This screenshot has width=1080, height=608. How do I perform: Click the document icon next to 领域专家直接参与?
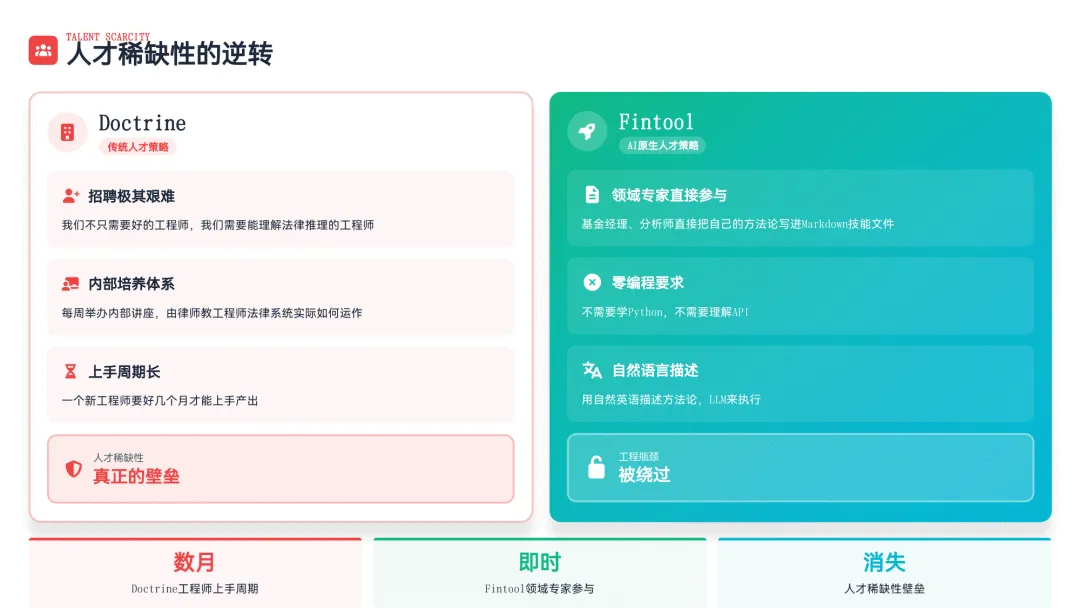pos(592,195)
